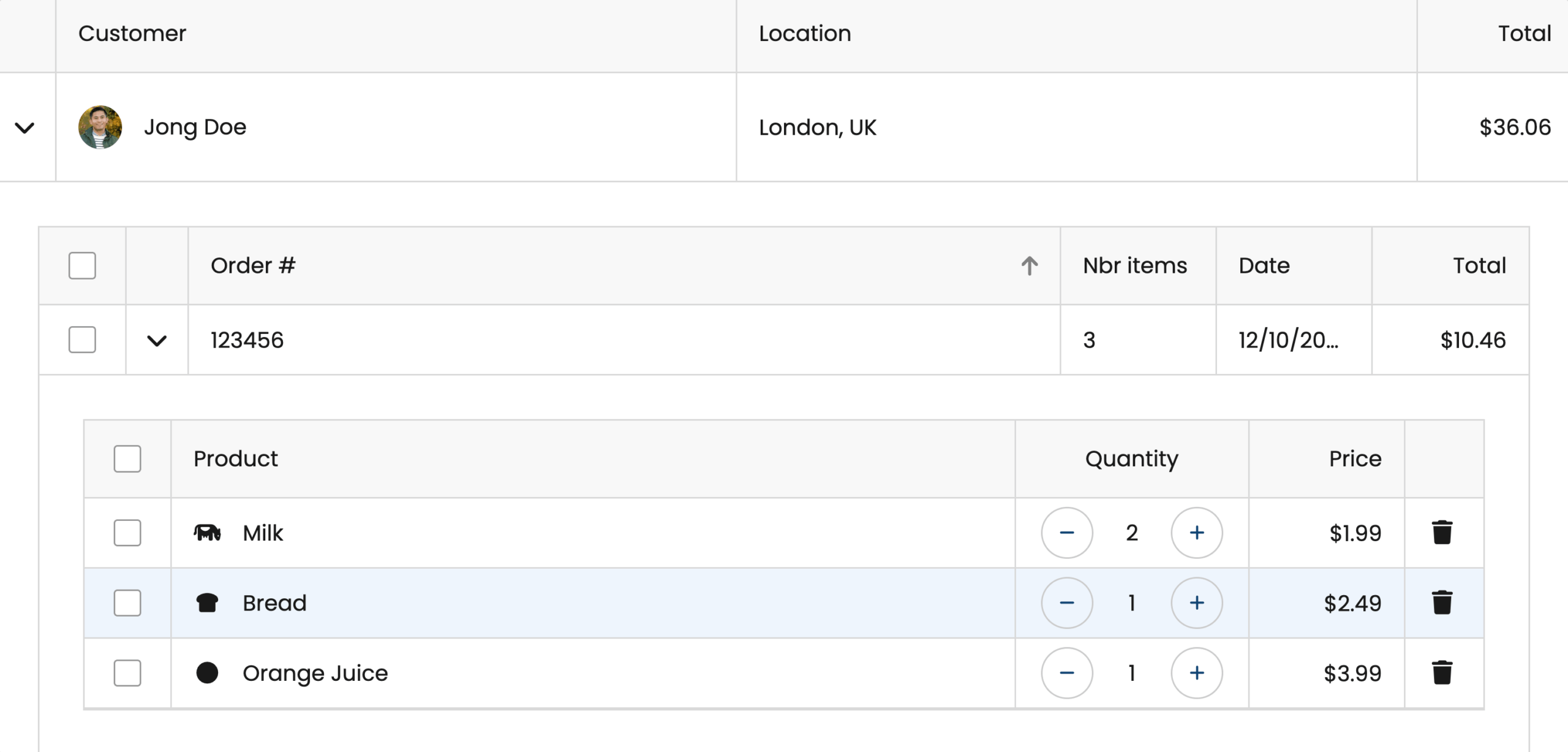Remove Orange Juice using trash icon
This screenshot has height=752, width=1568.
[x=1442, y=672]
